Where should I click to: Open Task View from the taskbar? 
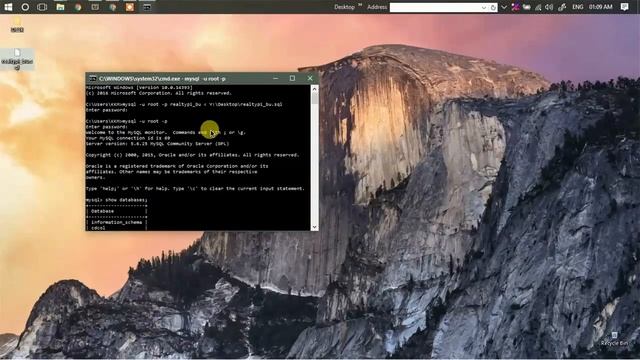point(42,7)
